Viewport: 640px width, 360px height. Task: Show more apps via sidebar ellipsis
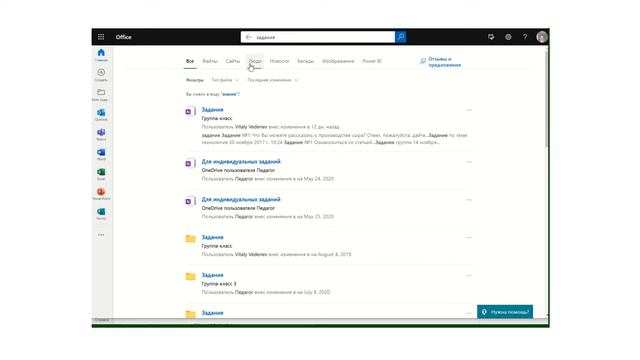click(101, 235)
